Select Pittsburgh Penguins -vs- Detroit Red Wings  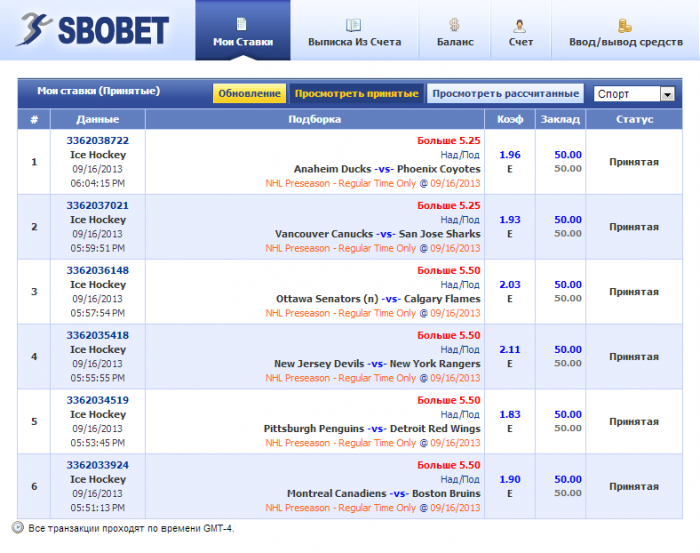pos(372,428)
